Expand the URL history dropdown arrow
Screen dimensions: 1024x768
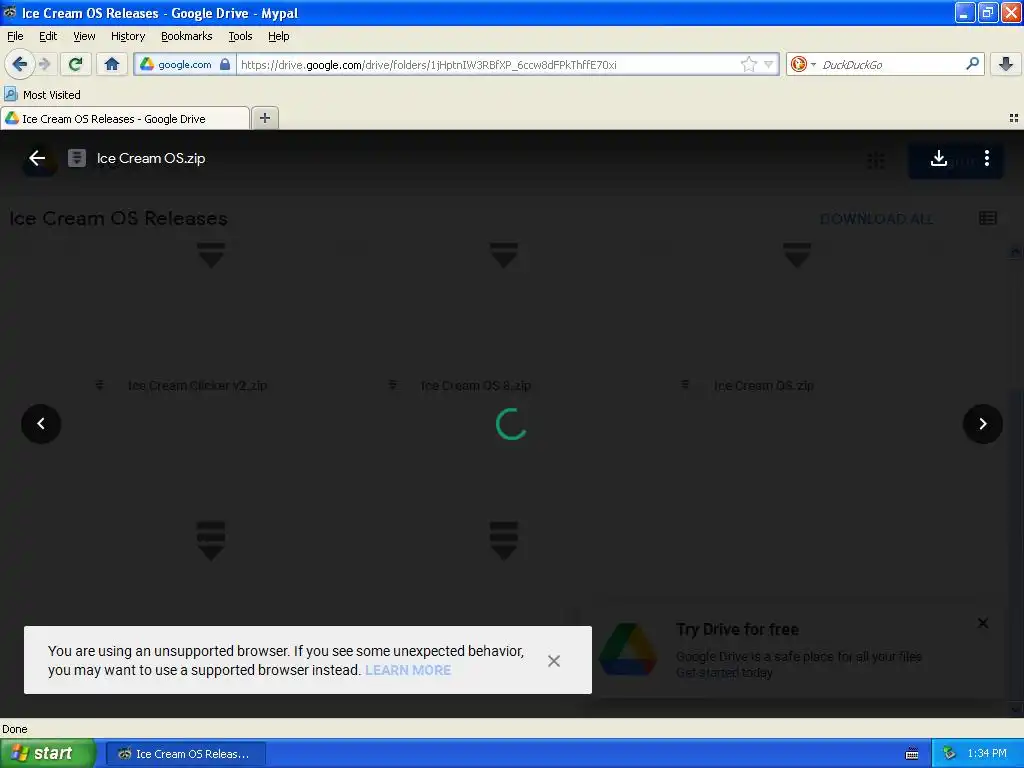point(769,64)
